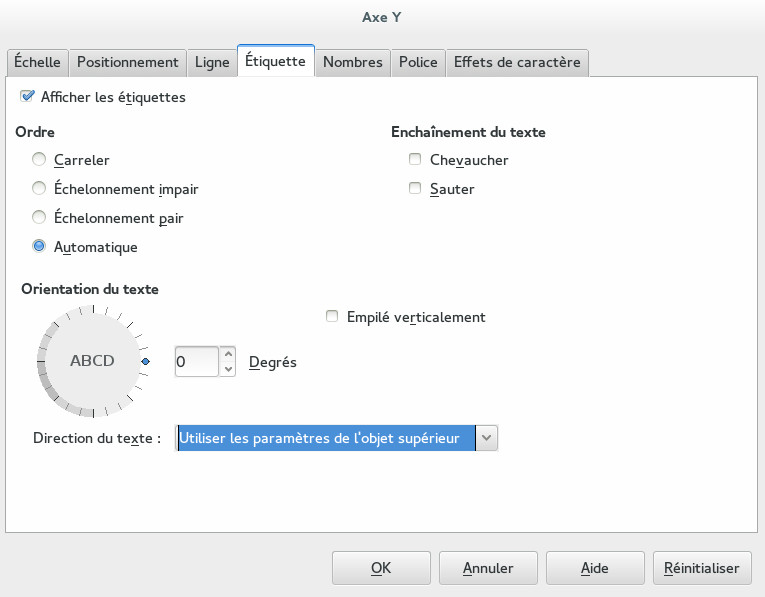
Task: Select the Nombres tab
Action: [x=352, y=62]
